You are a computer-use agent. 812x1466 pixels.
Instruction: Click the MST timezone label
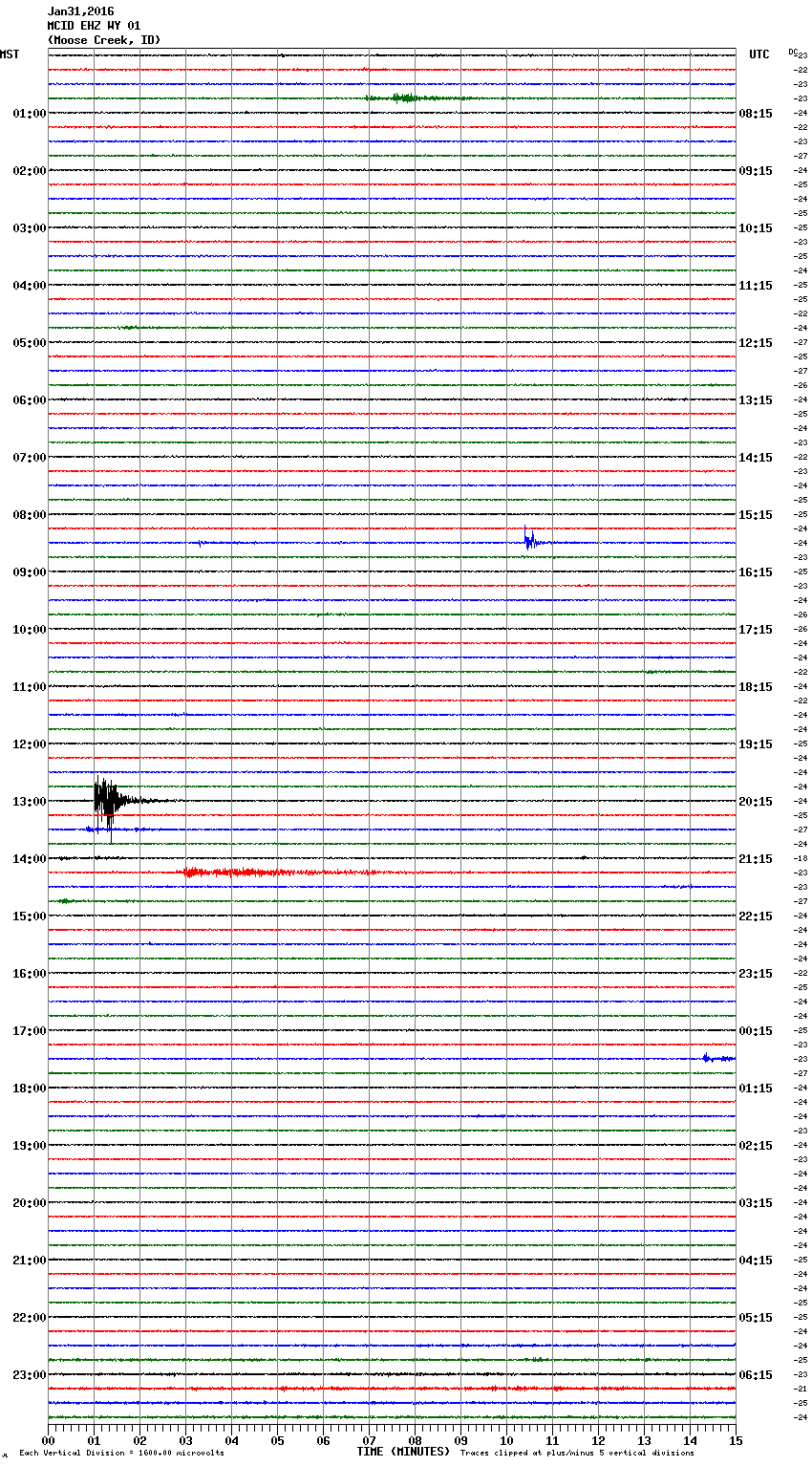[10, 54]
